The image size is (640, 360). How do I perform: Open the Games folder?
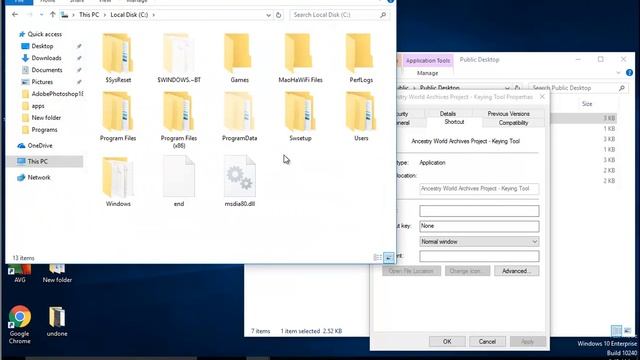239,58
